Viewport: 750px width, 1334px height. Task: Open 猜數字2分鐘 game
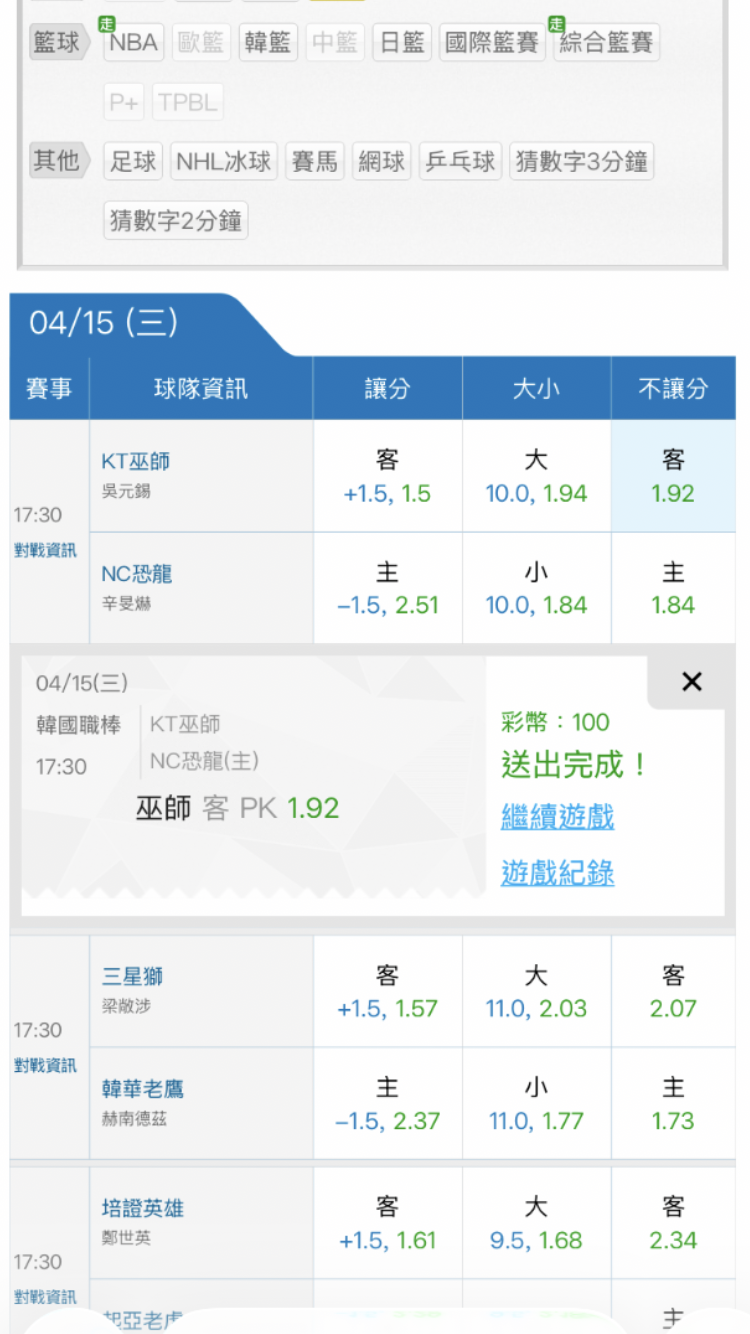click(x=175, y=220)
